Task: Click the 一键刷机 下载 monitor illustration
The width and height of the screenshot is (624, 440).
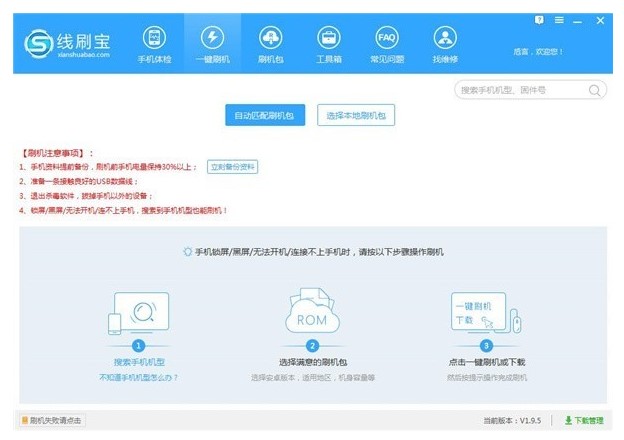Action: pyautogui.click(x=486, y=313)
